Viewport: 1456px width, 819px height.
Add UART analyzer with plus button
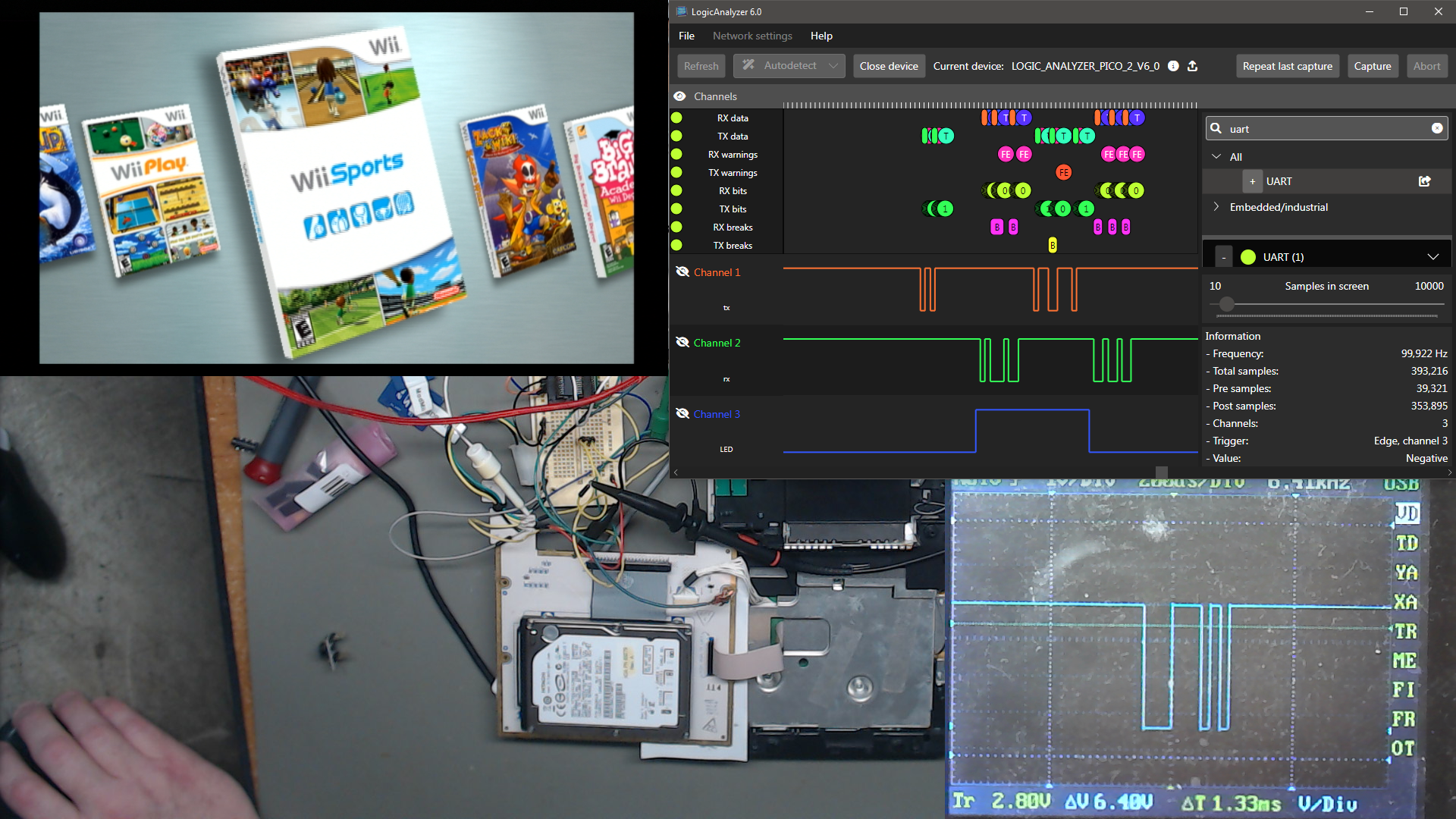[1252, 181]
